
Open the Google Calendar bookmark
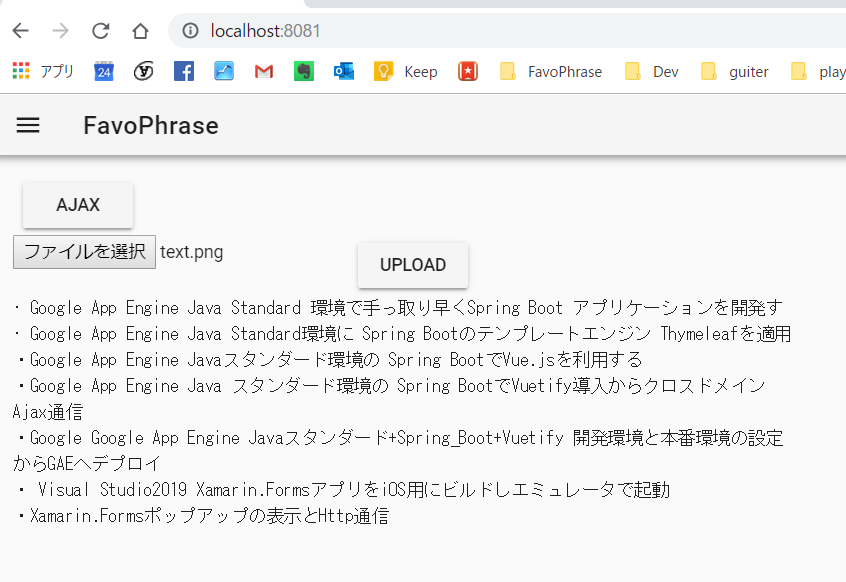[x=104, y=71]
